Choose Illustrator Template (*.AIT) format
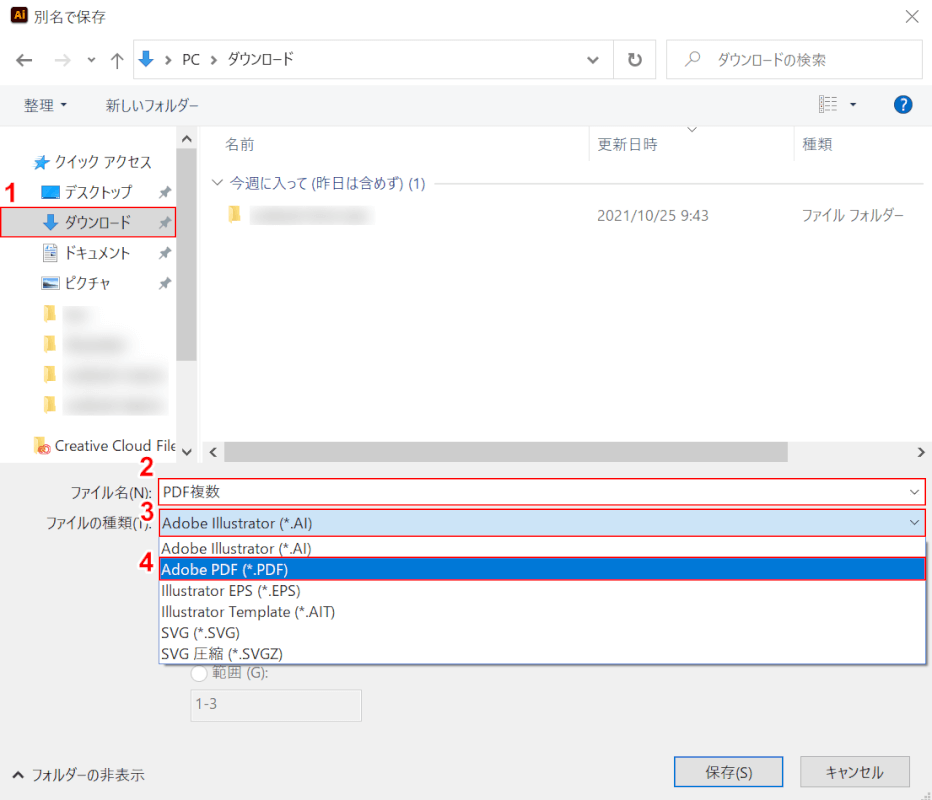 [x=542, y=612]
